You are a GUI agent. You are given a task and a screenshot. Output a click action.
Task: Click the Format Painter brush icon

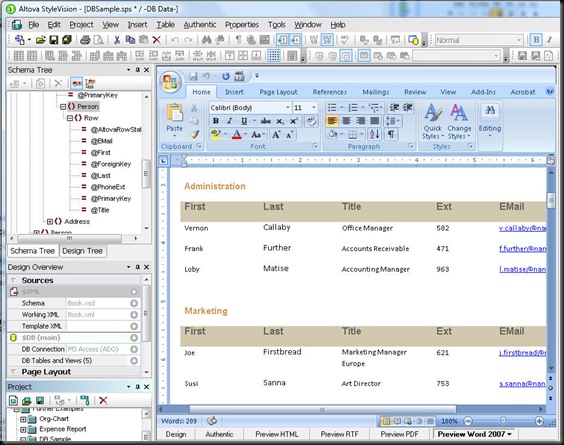click(195, 135)
